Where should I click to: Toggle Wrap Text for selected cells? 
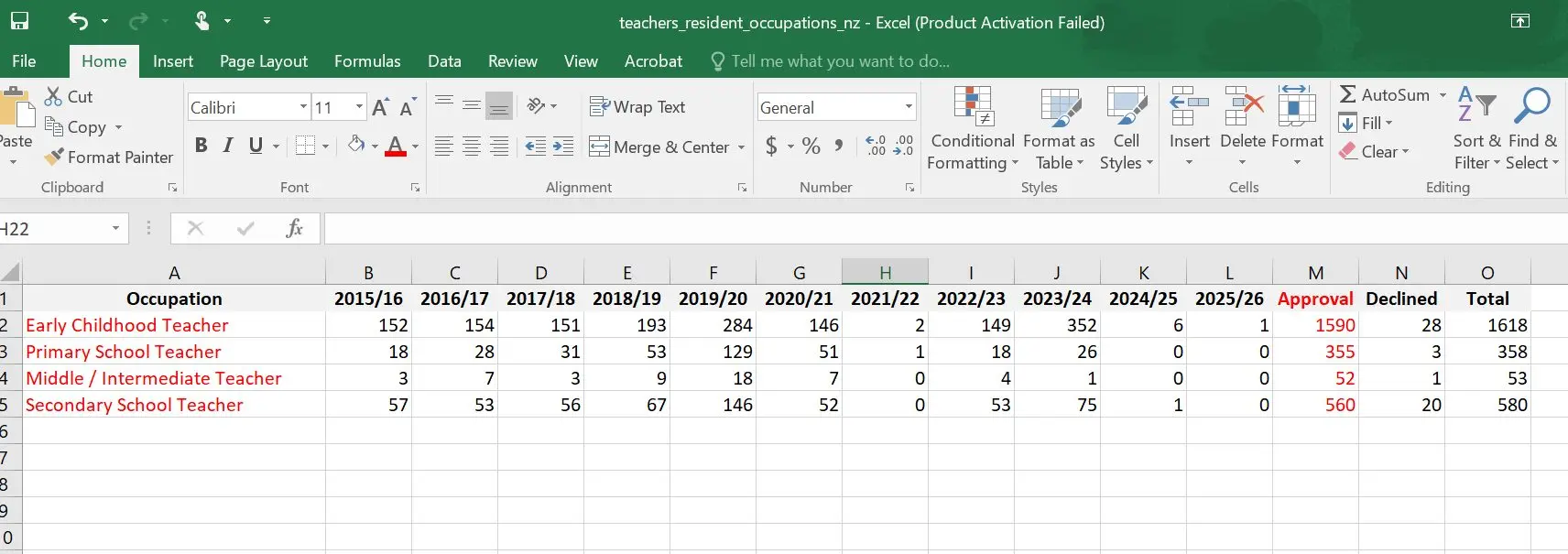pyautogui.click(x=637, y=107)
